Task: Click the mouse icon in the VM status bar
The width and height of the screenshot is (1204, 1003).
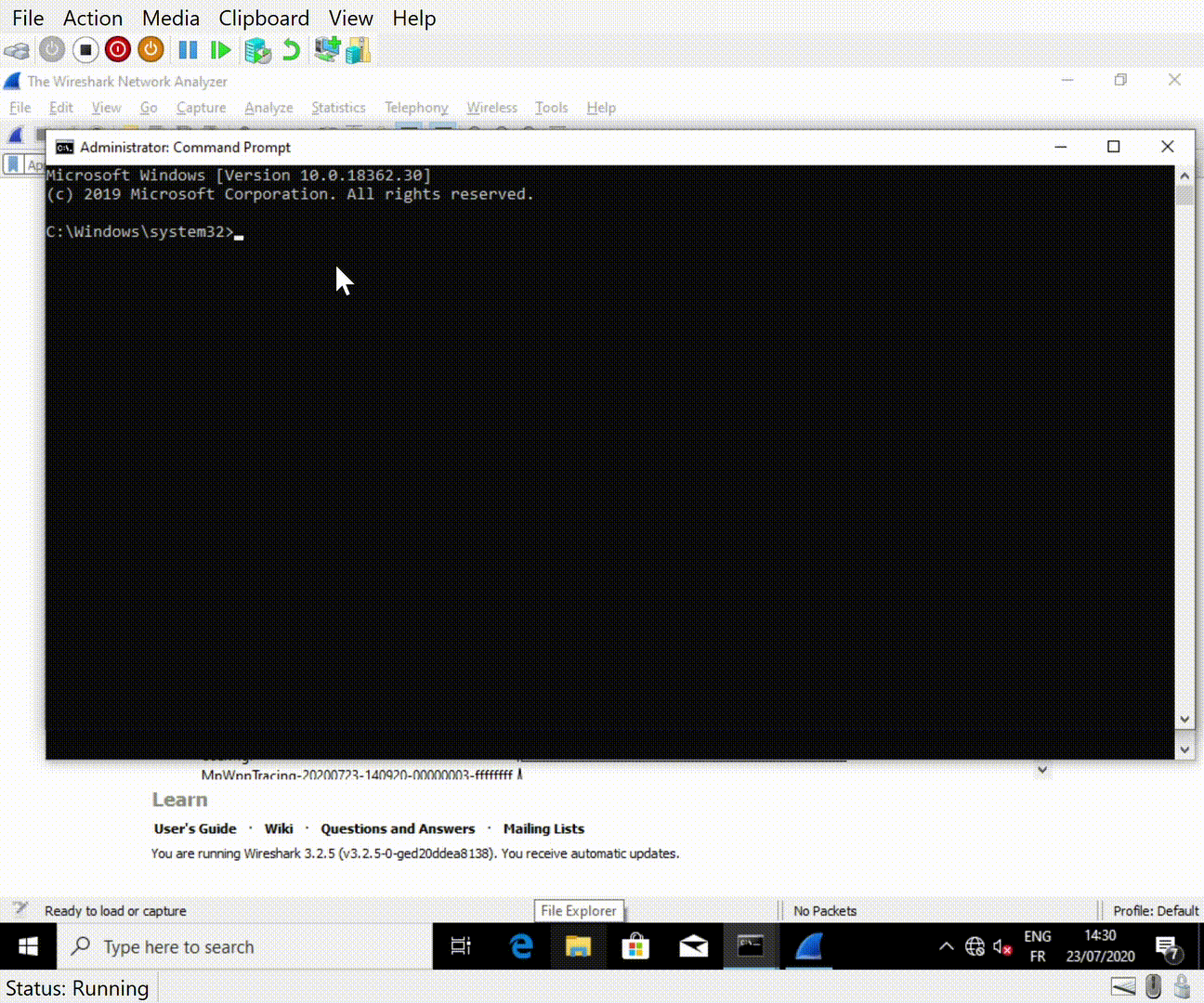Action: click(1153, 987)
